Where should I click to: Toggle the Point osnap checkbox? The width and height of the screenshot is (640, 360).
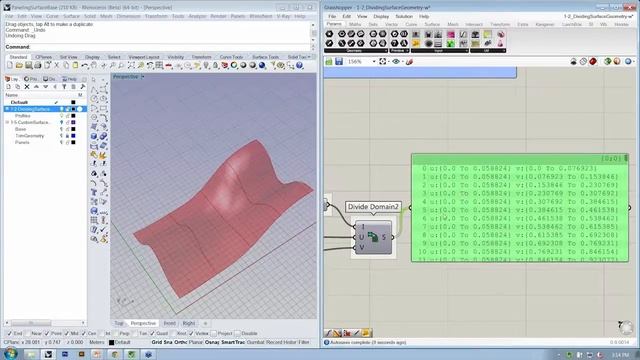[x=47, y=333]
